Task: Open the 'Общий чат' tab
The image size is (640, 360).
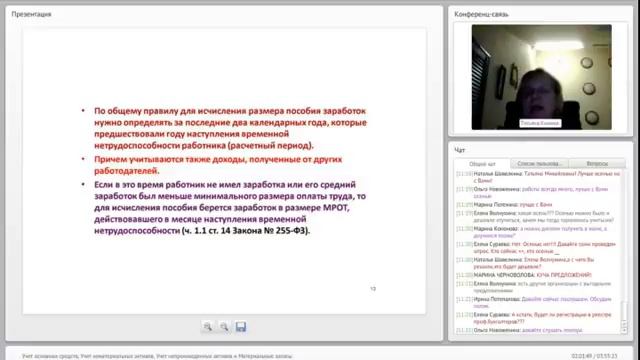Action: click(482, 164)
